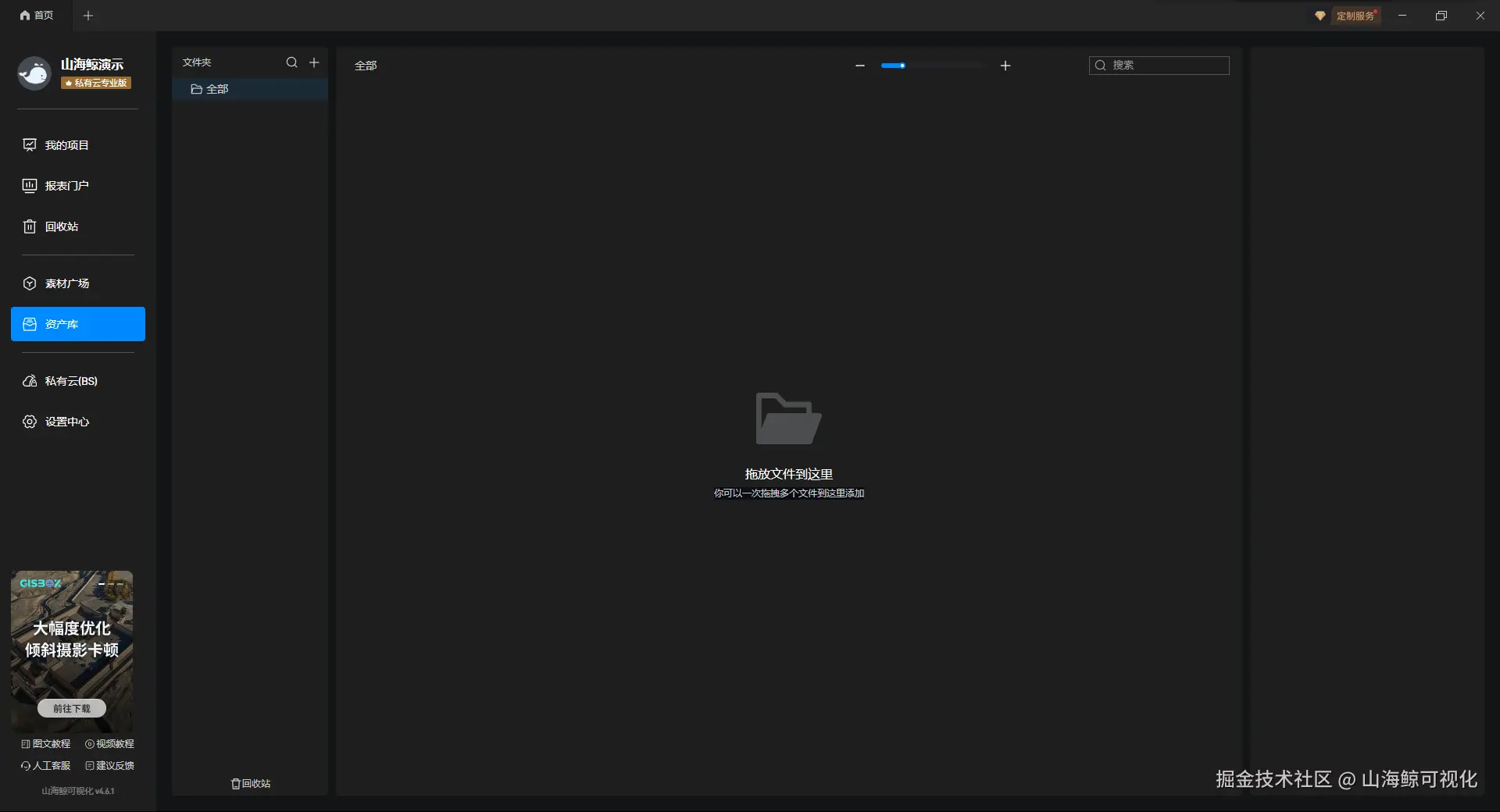Adjust the thumbnail size slider
1500x812 pixels.
933,66
